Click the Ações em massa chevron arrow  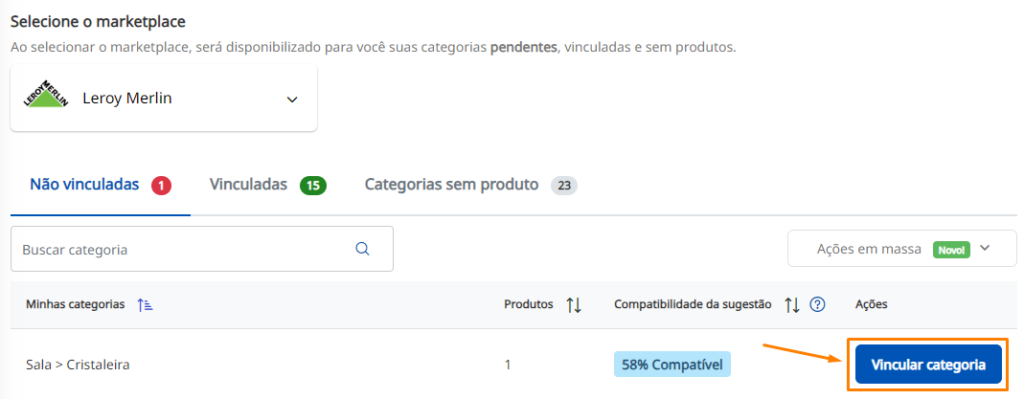coord(985,248)
